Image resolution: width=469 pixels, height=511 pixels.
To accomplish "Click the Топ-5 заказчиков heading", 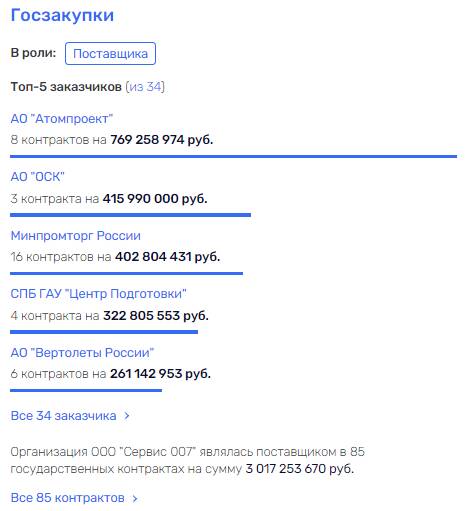I will [66, 87].
